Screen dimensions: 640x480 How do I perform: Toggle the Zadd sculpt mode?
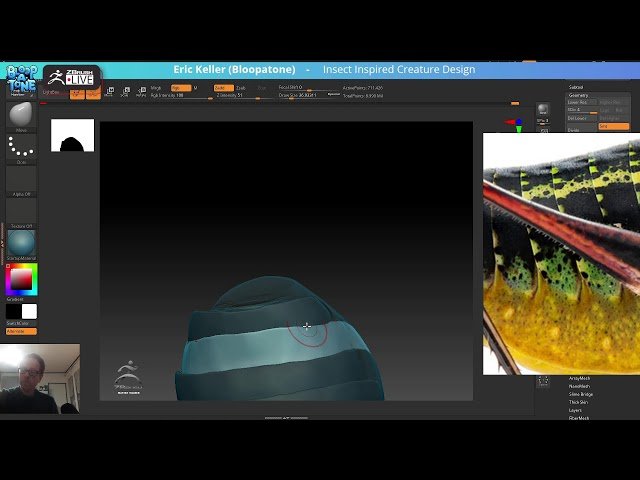(222, 88)
